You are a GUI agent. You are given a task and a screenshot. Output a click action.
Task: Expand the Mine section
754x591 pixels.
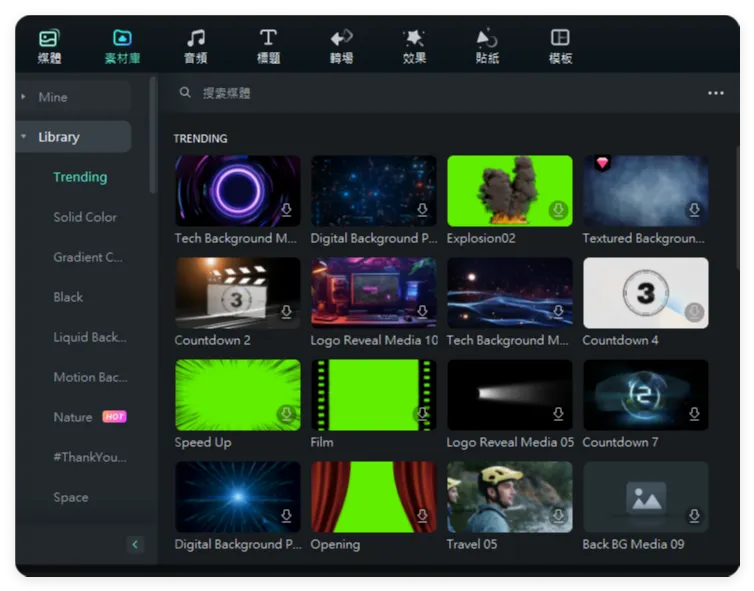coord(24,97)
